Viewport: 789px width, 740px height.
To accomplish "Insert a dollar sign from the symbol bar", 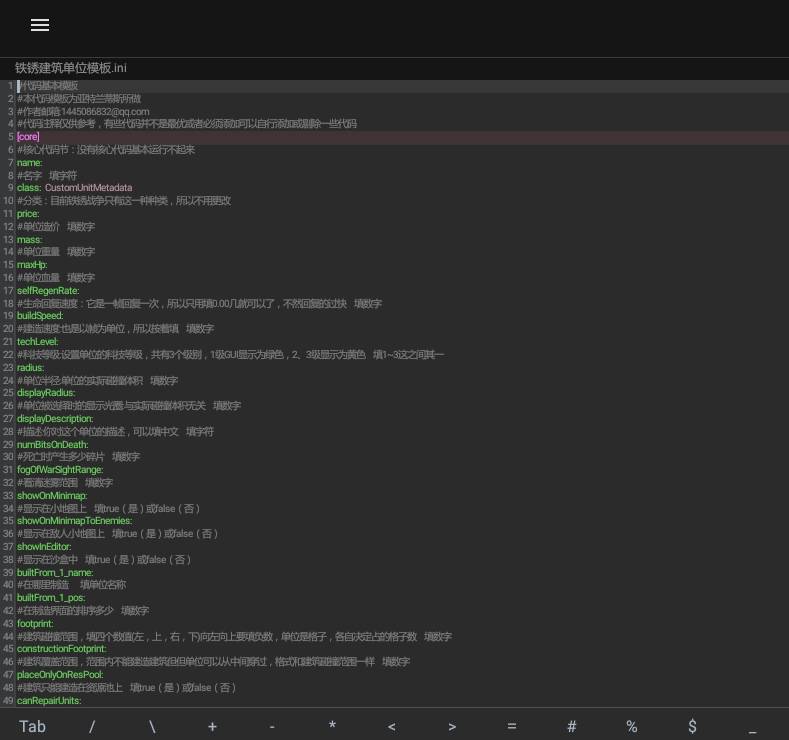I will point(692,726).
